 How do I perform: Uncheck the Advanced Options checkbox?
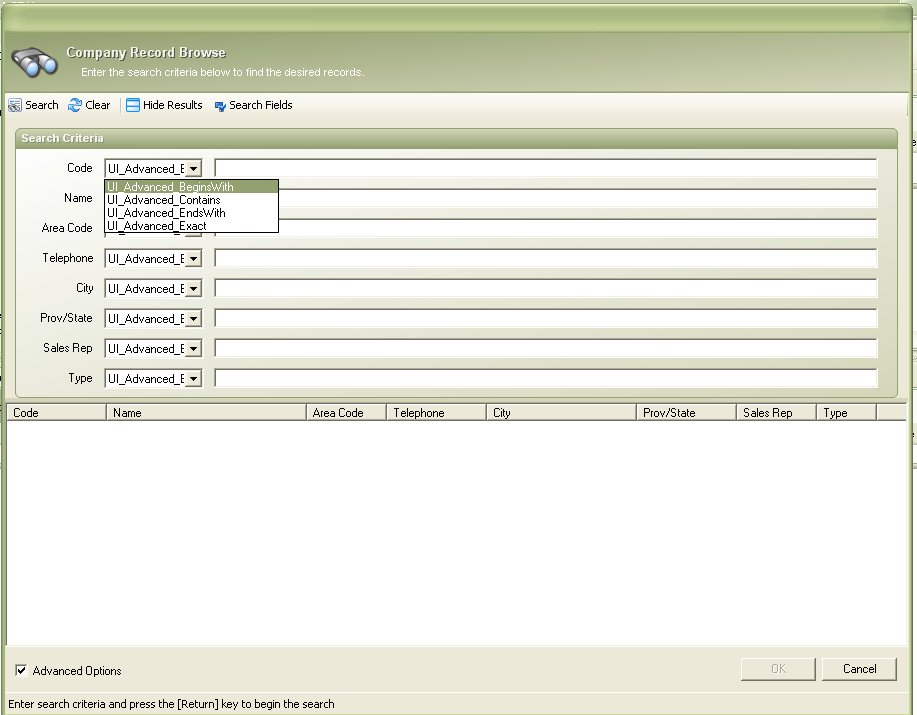(x=21, y=670)
